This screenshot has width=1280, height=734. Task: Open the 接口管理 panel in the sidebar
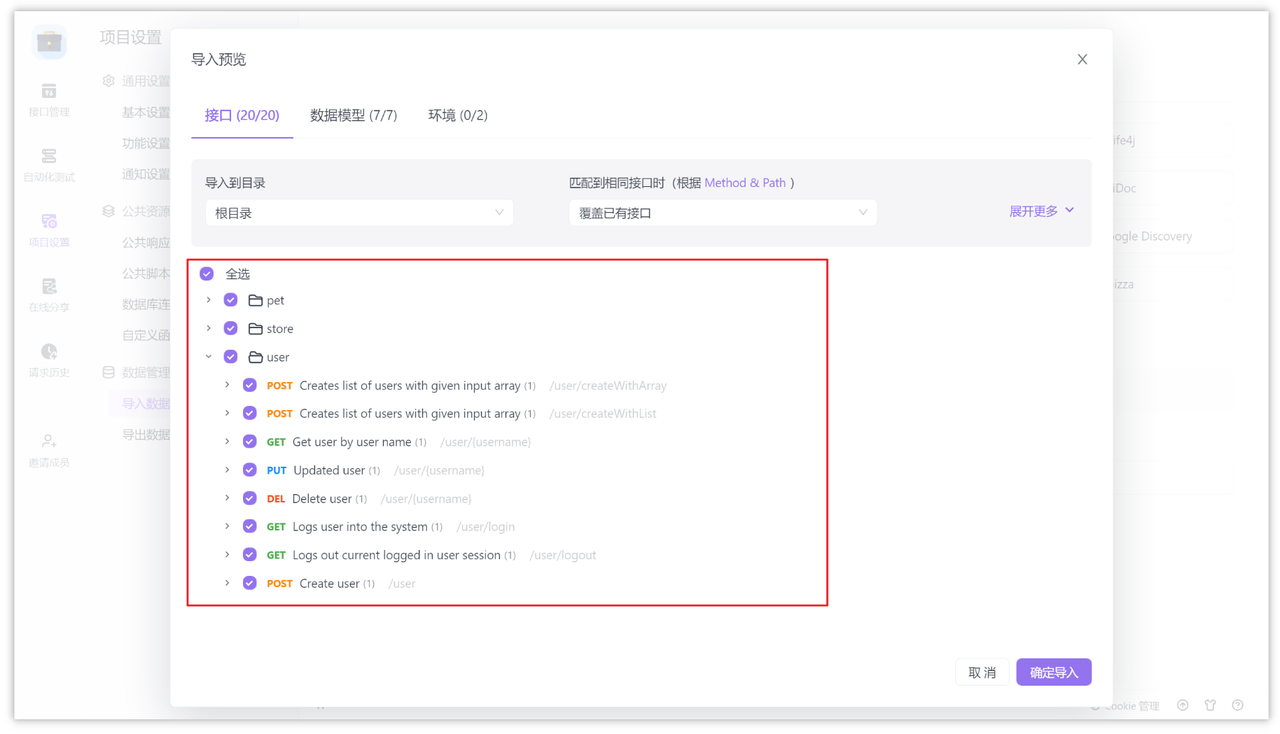(48, 98)
